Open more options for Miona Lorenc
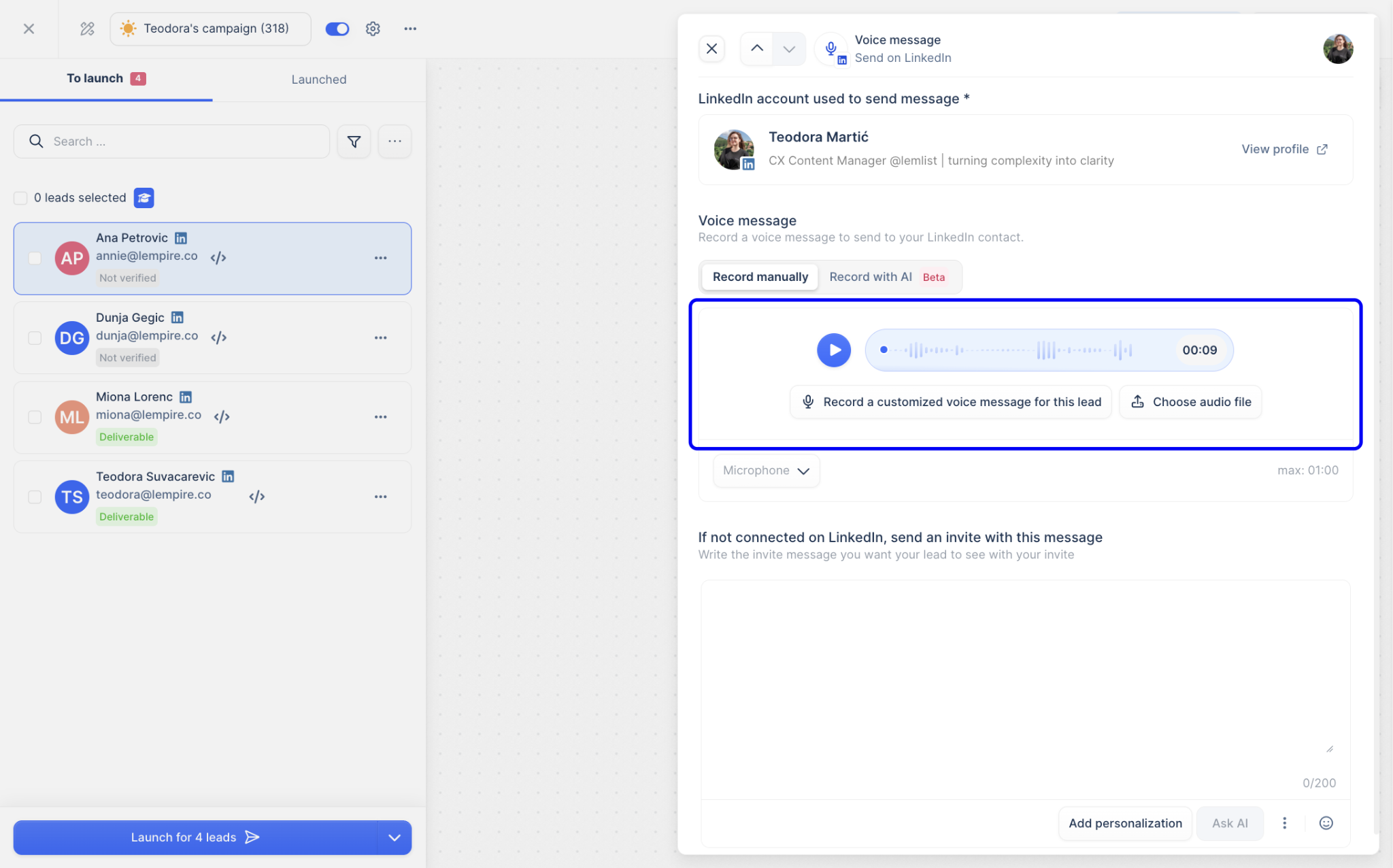The width and height of the screenshot is (1393, 868). (x=381, y=417)
